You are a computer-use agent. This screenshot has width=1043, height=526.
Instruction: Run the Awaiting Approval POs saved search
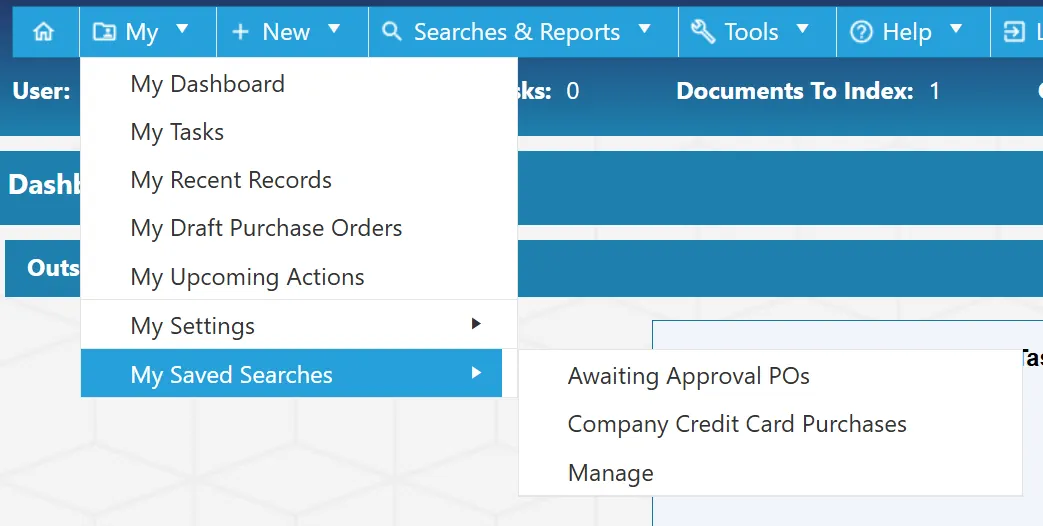(770, 376)
